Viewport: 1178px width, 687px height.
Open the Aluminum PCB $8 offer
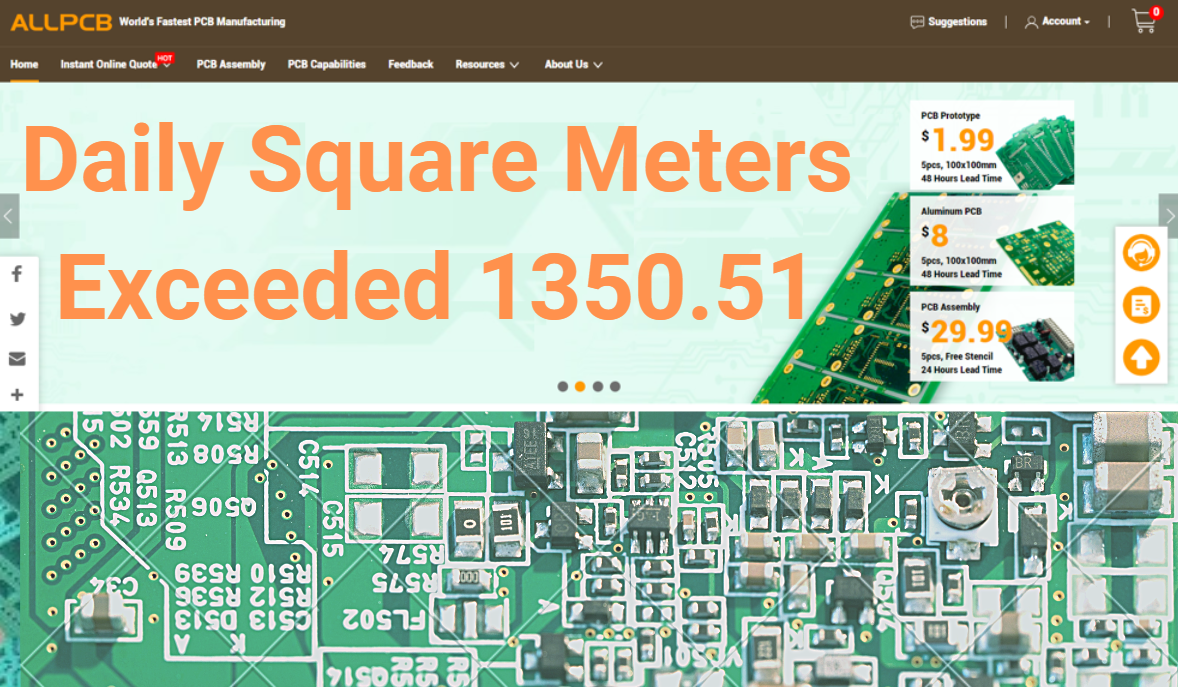tap(992, 241)
